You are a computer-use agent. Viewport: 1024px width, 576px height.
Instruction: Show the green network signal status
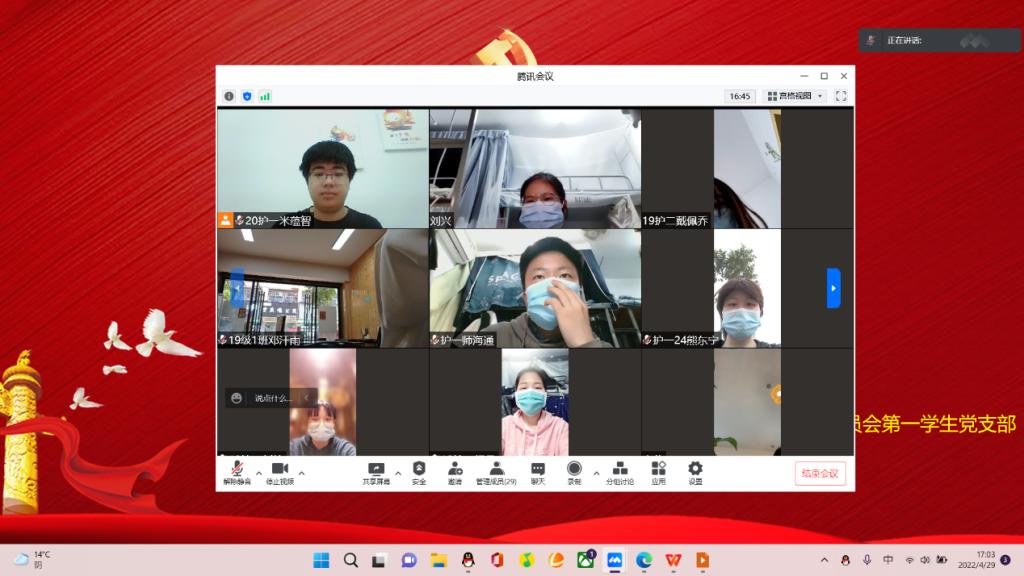click(x=265, y=96)
